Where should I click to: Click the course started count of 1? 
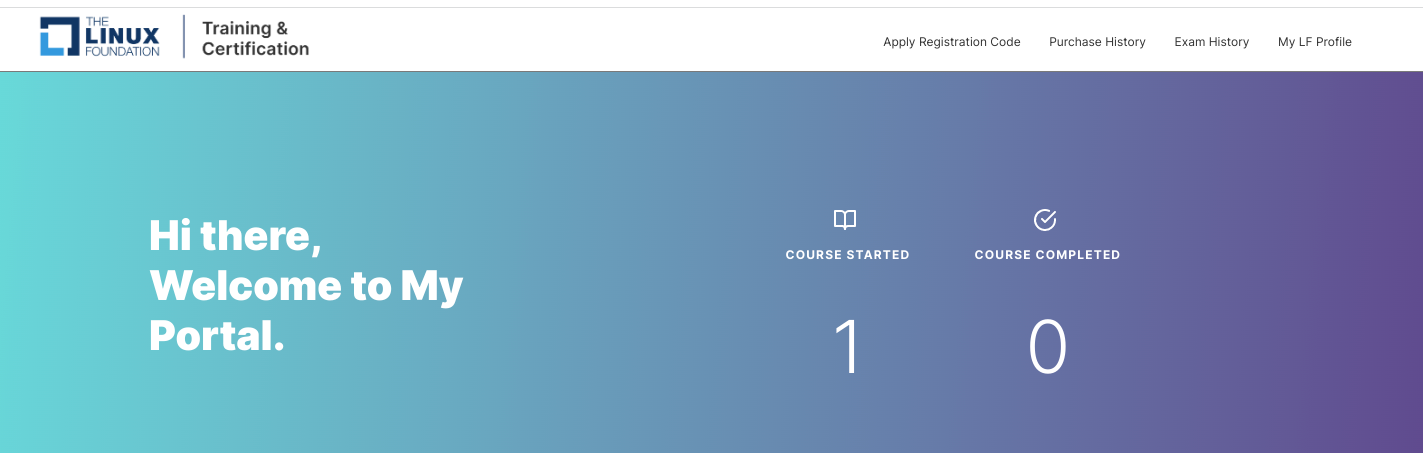[847, 348]
